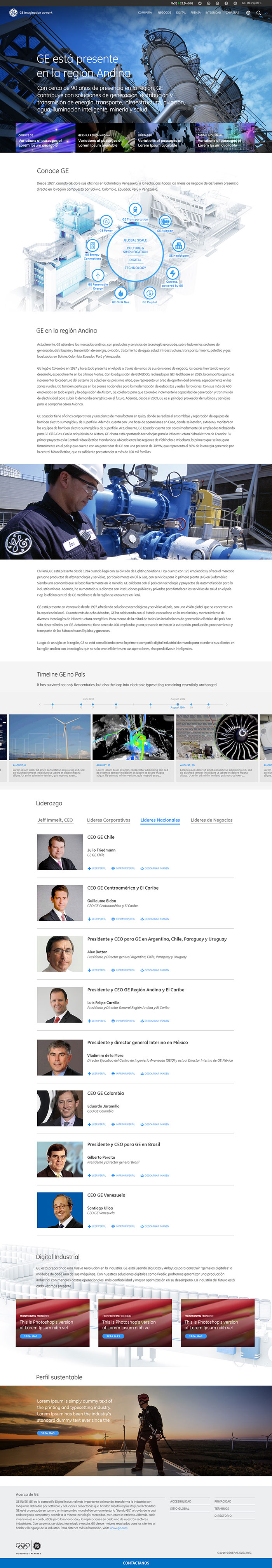
Task: Click the CONTÁCTANOS bar at page bottom
Action: pos(136,1563)
